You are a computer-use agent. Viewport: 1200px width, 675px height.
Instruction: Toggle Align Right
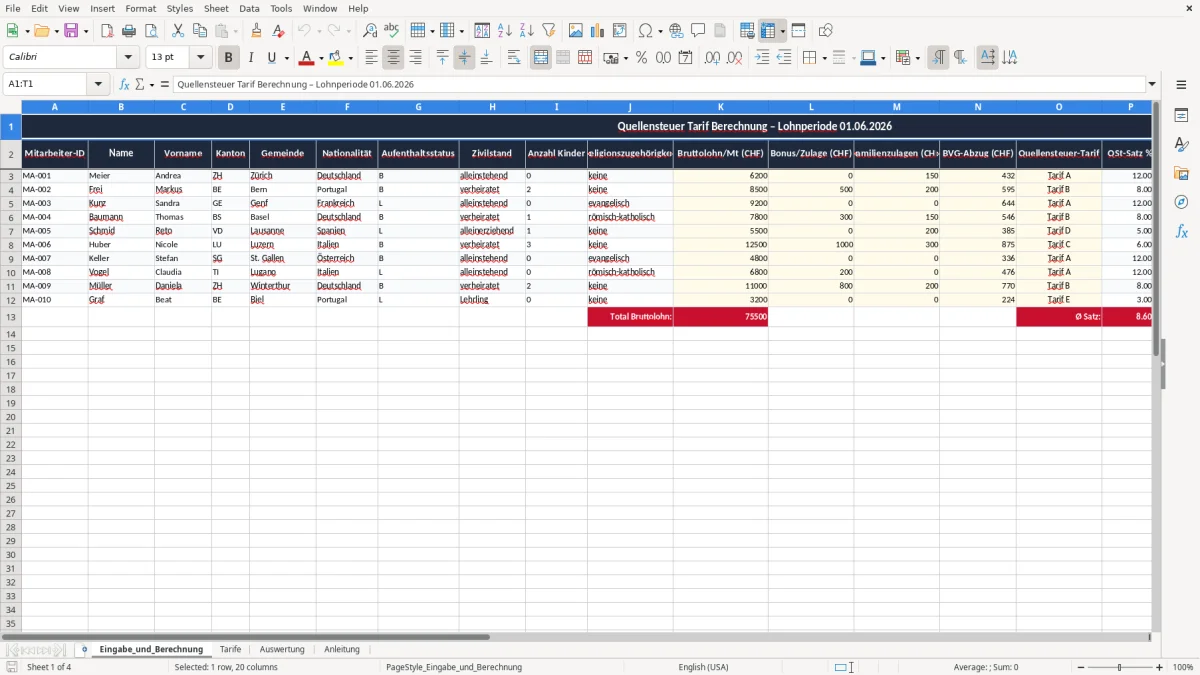point(415,58)
